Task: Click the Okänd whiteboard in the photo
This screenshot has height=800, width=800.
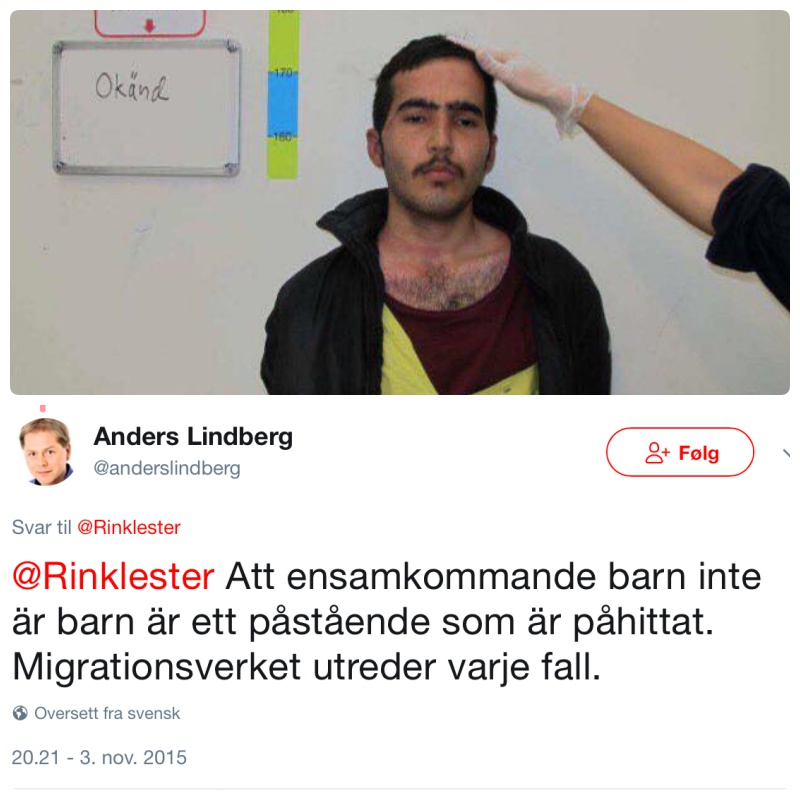Action: pos(146,108)
